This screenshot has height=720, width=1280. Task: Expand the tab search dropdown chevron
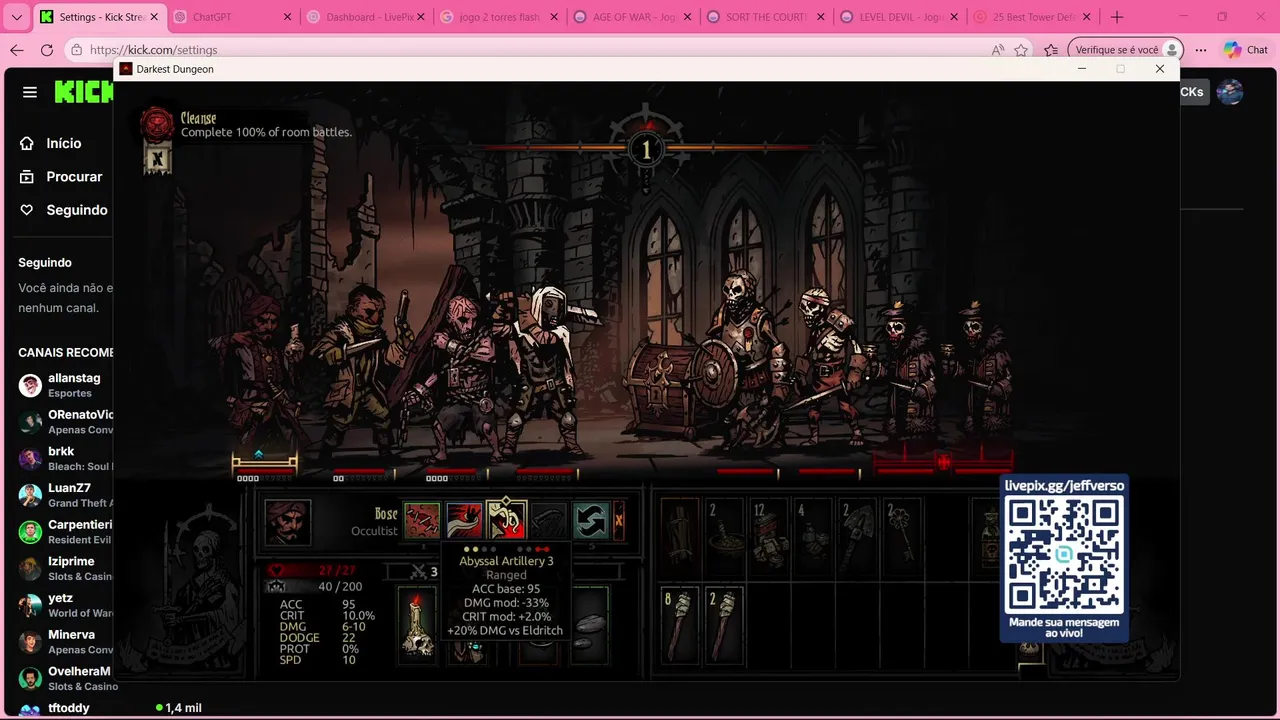16,17
